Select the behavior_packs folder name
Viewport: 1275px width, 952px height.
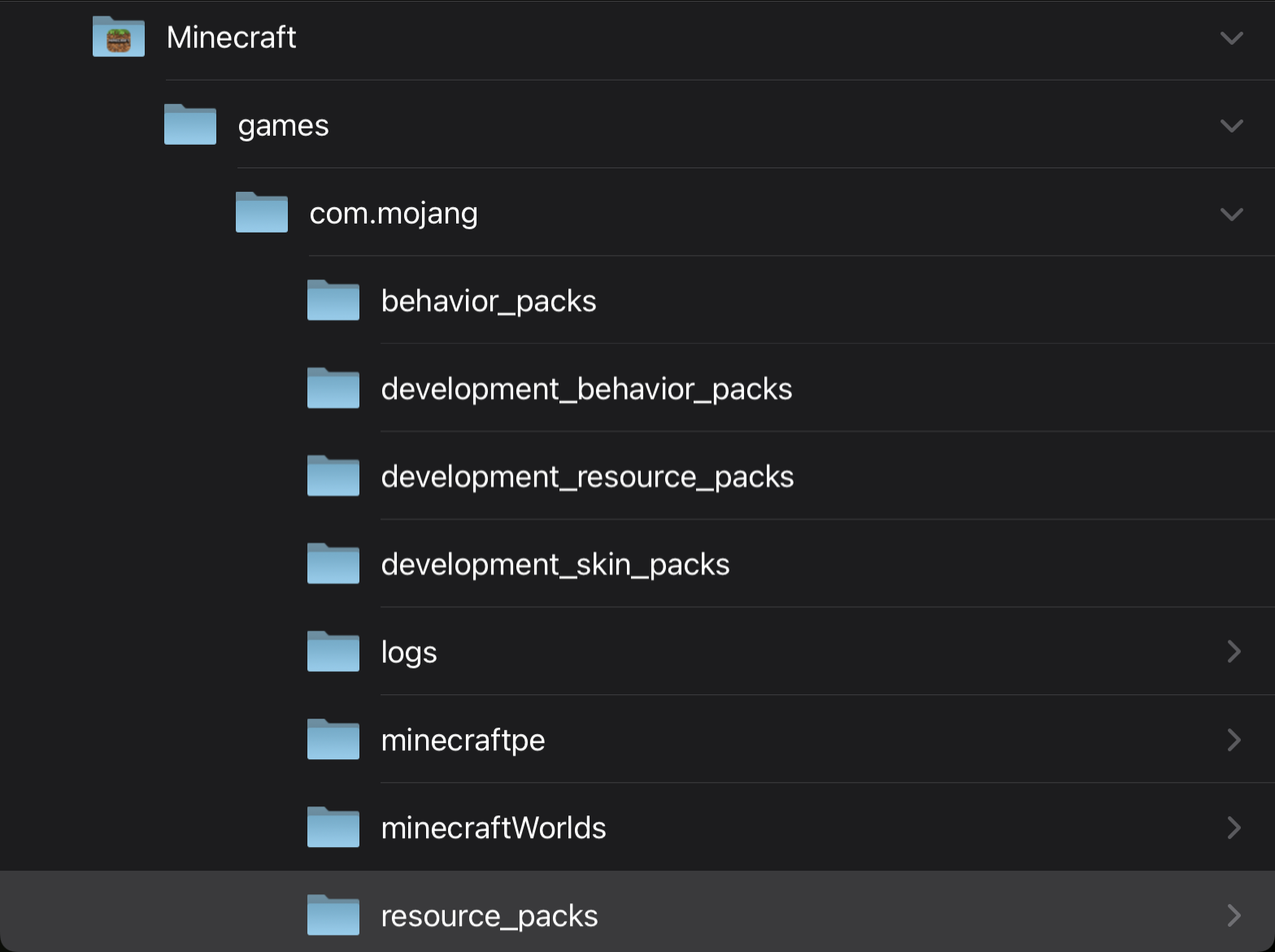(488, 302)
